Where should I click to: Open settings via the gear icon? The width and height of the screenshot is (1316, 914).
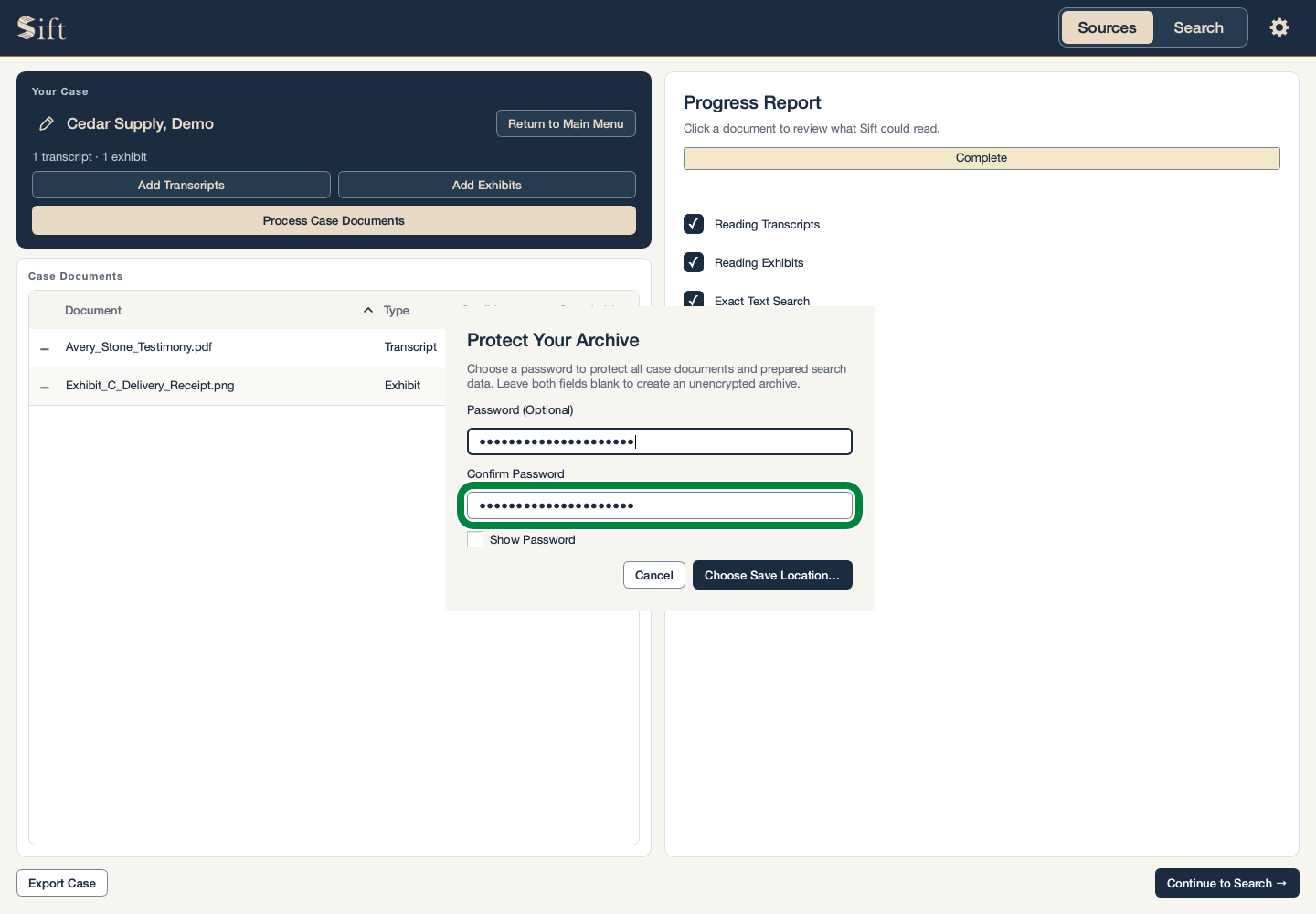click(x=1279, y=27)
